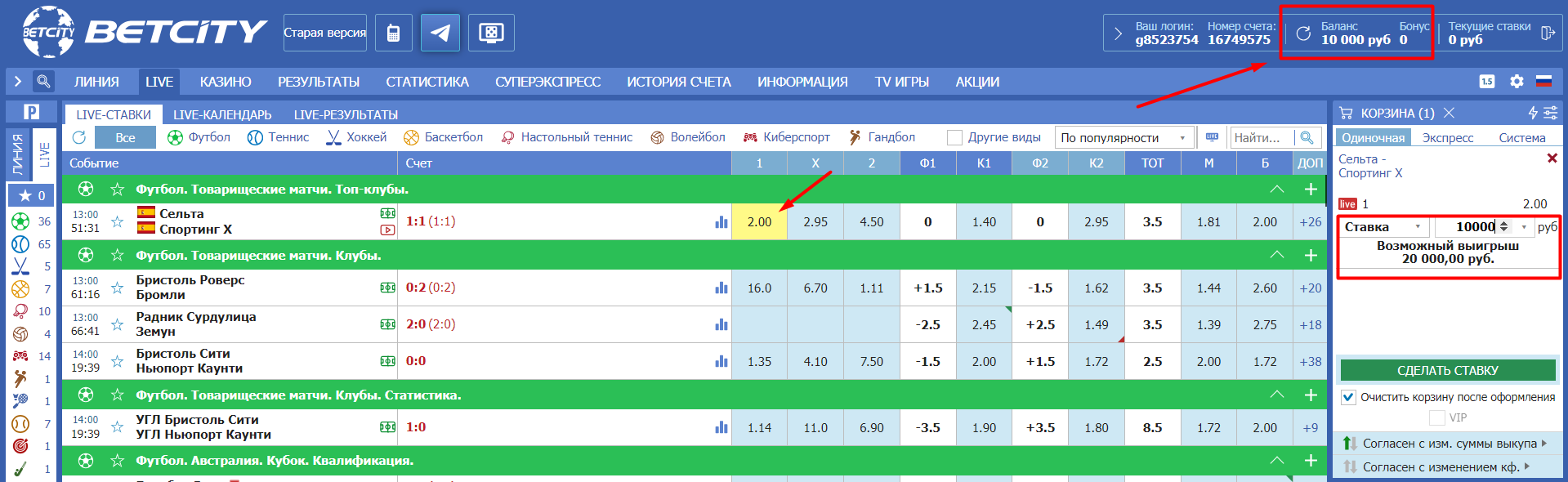The width and height of the screenshot is (1568, 482).
Task: Open the Ставка type dropdown
Action: pos(1384,227)
